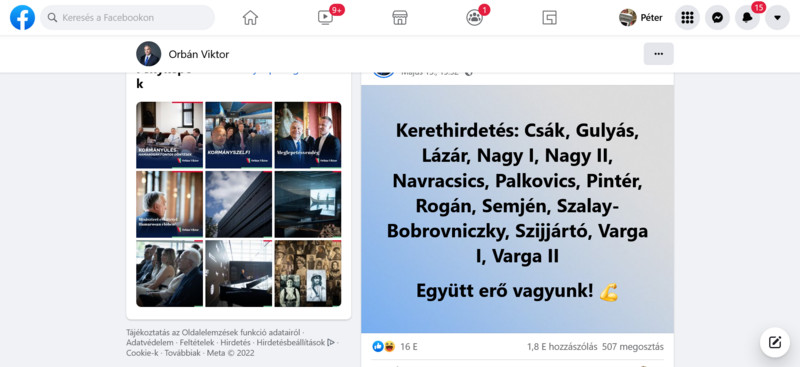Image resolution: width=800 pixels, height=367 pixels.
Task: Open the Orbán Viktor page name
Action: click(x=199, y=54)
